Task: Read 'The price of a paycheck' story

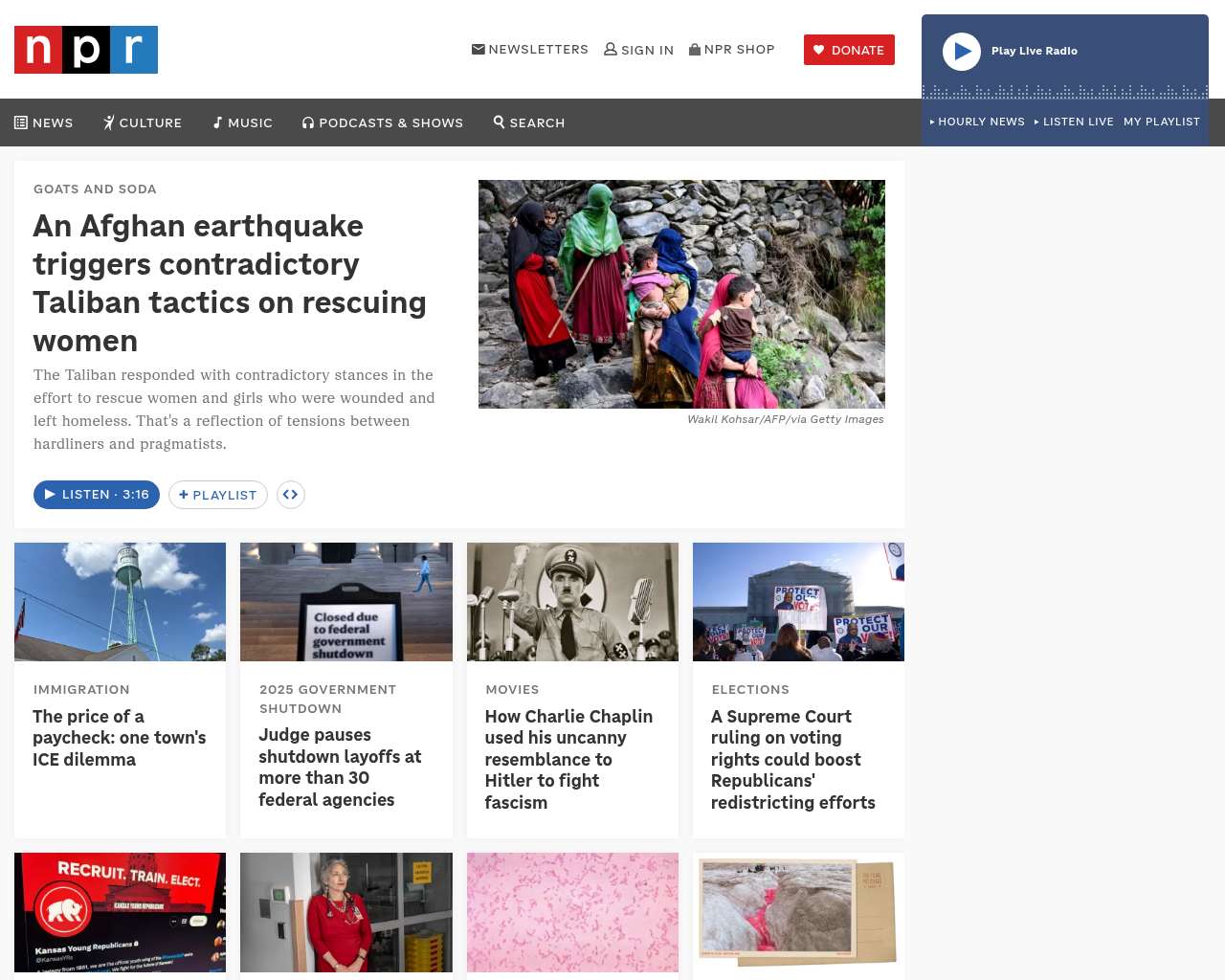Action: (120, 738)
